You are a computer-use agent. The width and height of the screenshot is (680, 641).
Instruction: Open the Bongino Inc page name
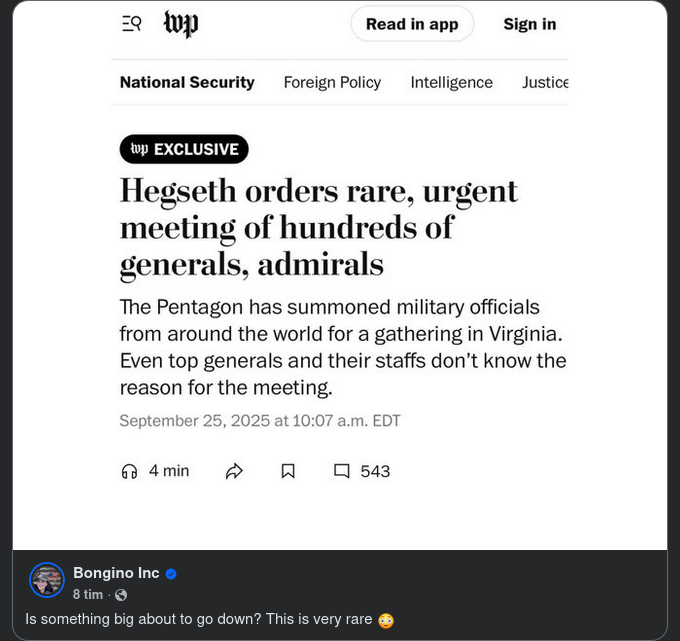[x=116, y=573]
